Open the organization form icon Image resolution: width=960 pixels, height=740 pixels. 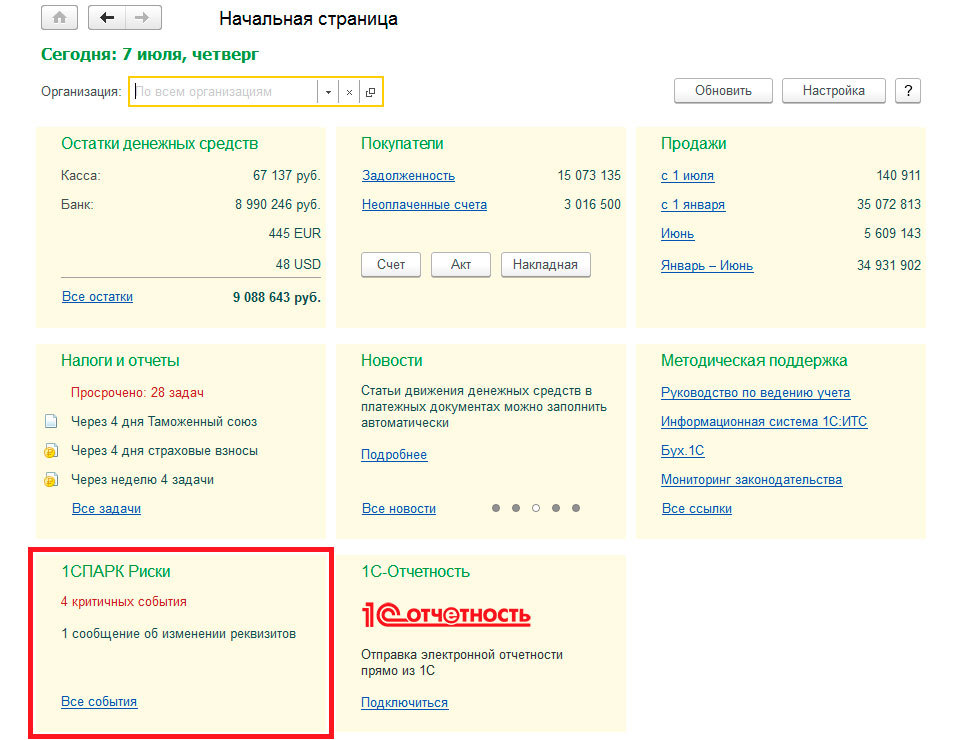point(370,92)
